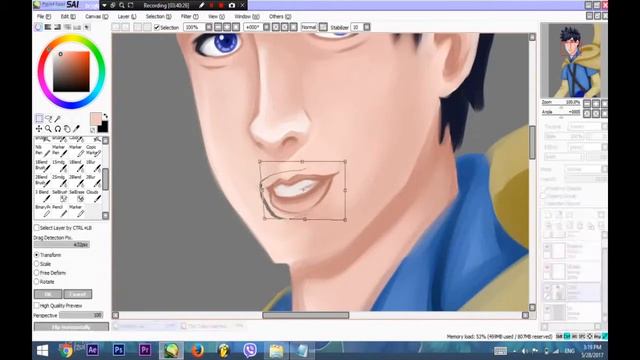Enable Select Layer by CTRL+LB

tap(37, 228)
